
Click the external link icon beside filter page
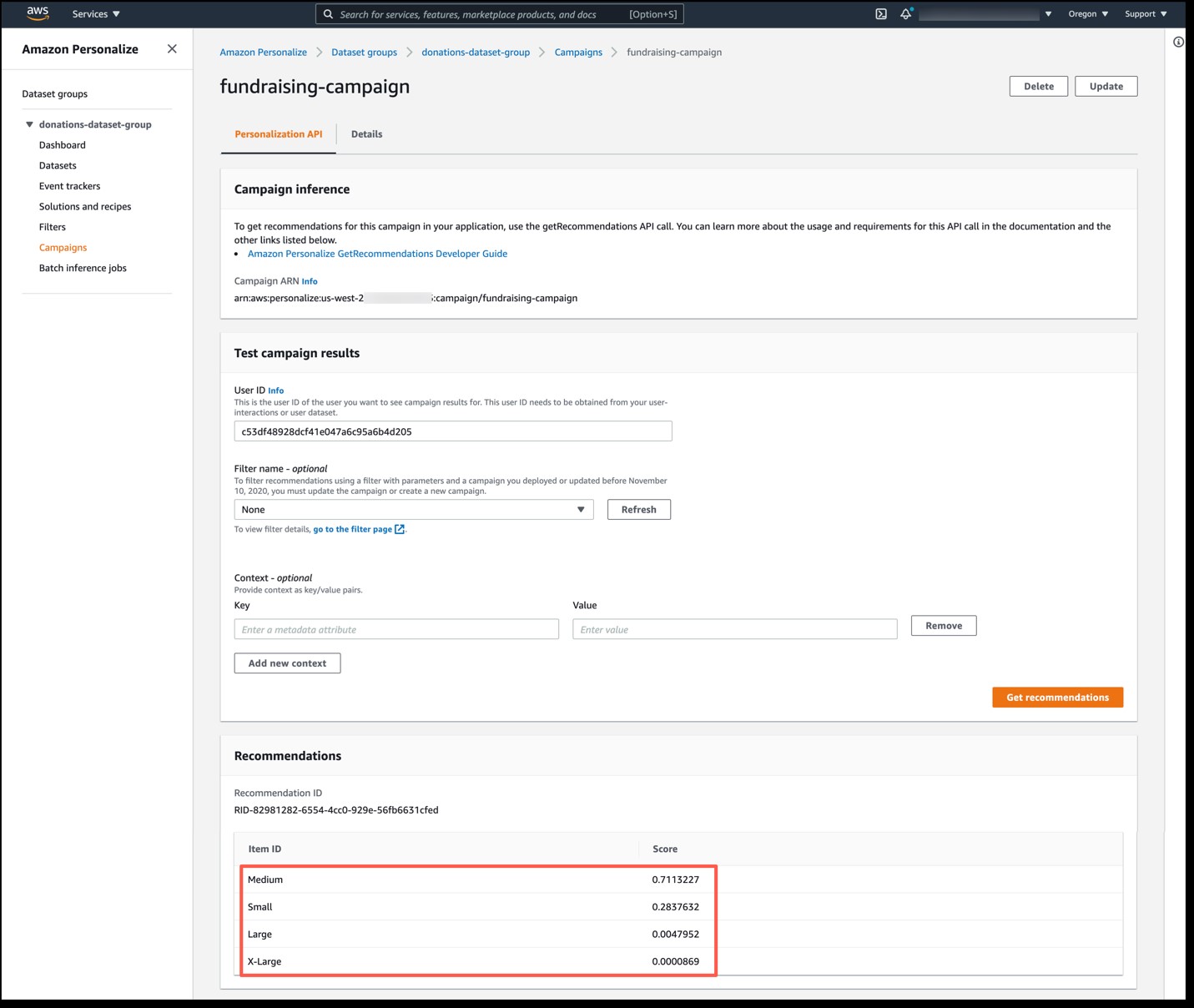400,529
